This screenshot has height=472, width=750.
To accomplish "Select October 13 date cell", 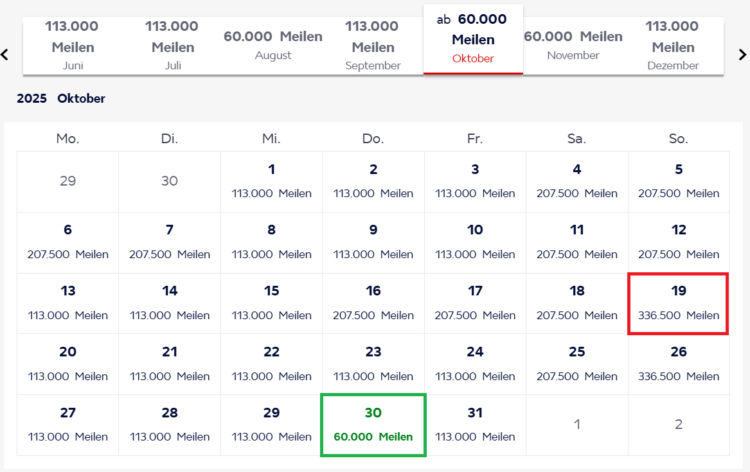I will pyautogui.click(x=68, y=303).
